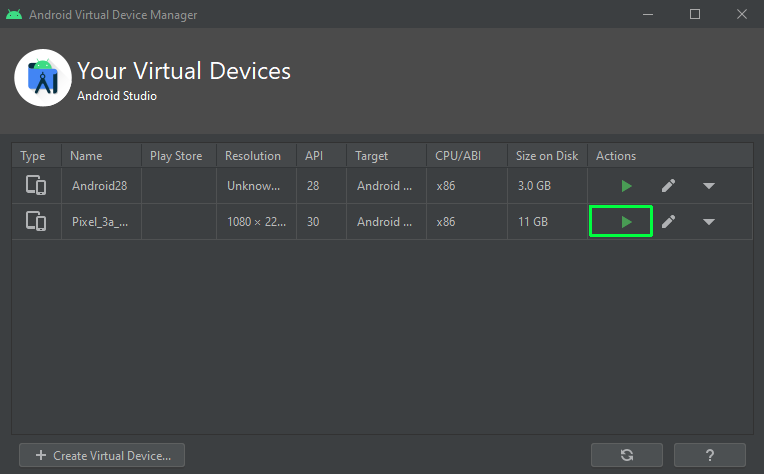Select the Android28 name cell
The width and height of the screenshot is (764, 474).
(99, 186)
